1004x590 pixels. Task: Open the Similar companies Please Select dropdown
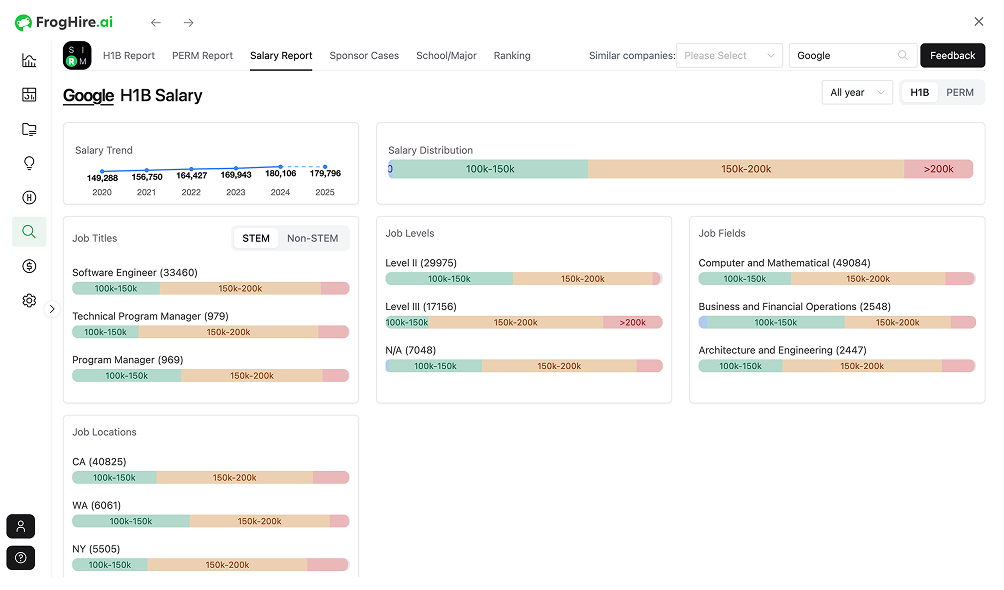tap(729, 56)
